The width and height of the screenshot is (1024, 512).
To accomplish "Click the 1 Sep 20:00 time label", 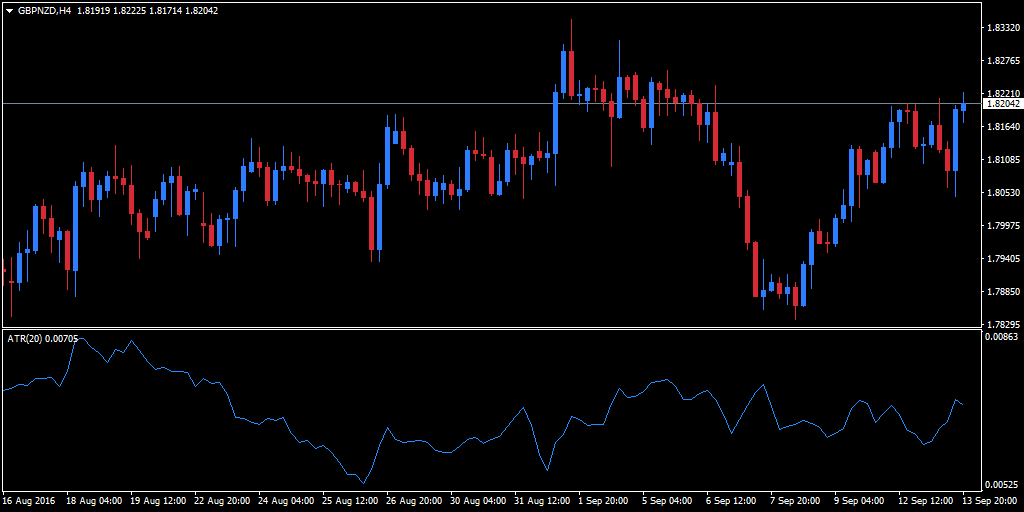I will [603, 501].
